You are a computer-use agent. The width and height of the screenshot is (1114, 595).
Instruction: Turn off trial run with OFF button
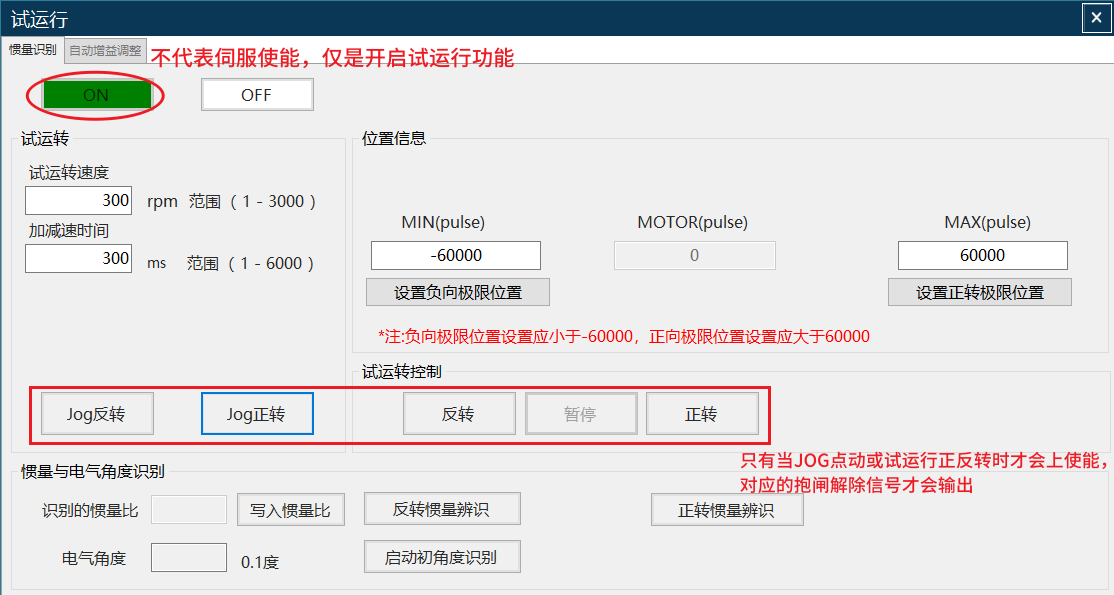(x=257, y=95)
